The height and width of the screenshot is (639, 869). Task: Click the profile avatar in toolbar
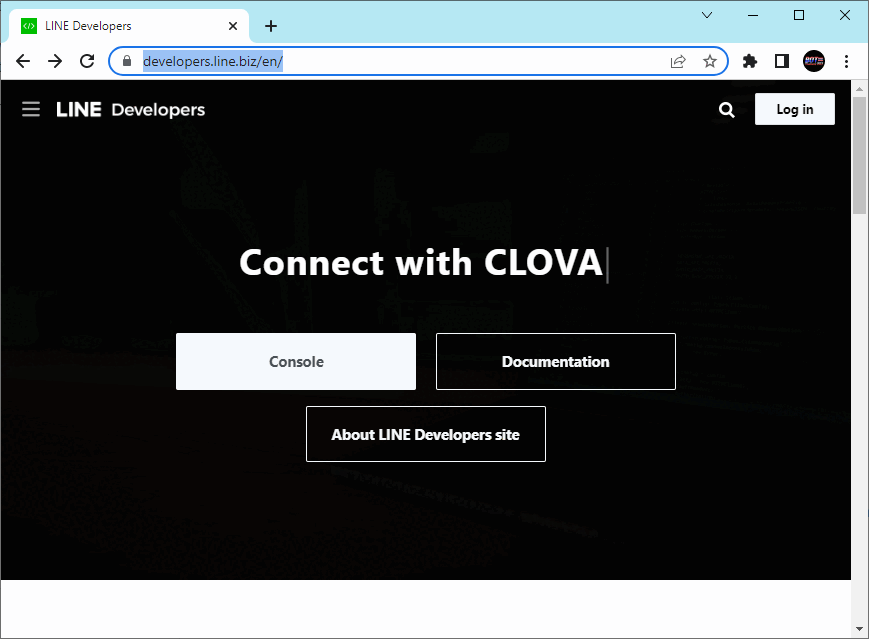click(x=814, y=61)
